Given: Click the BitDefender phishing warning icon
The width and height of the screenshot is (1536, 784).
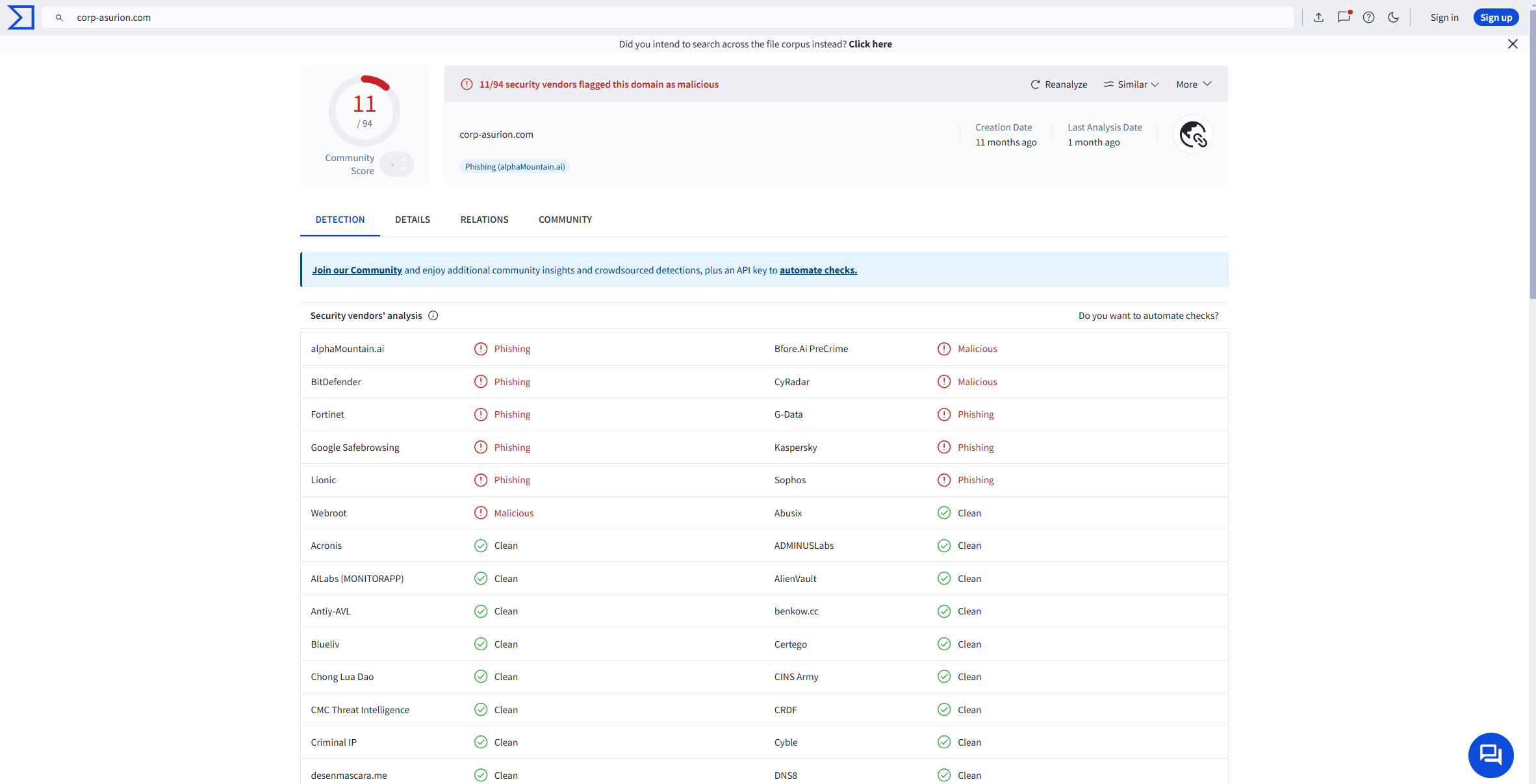Looking at the screenshot, I should 480,382.
